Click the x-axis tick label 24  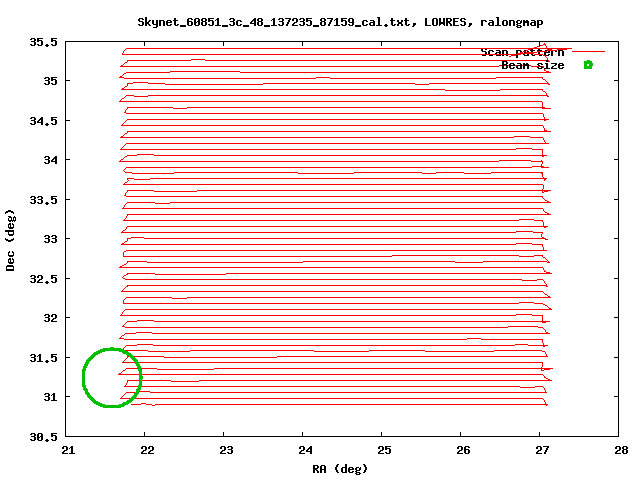305,450
